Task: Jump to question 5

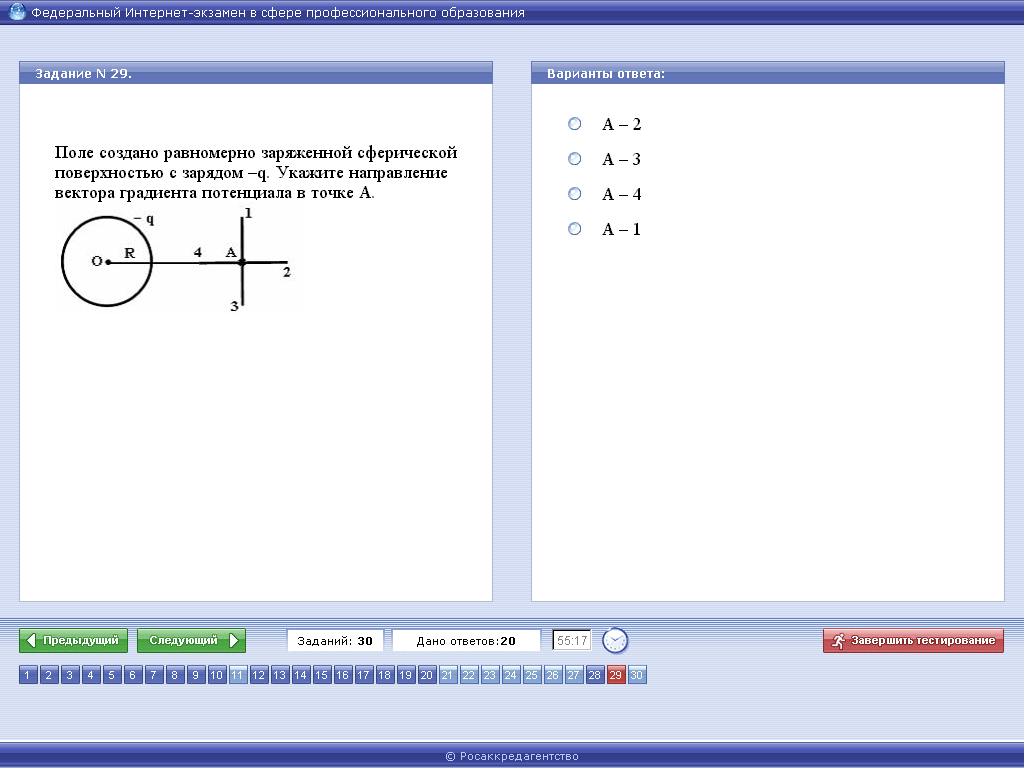Action: point(112,675)
